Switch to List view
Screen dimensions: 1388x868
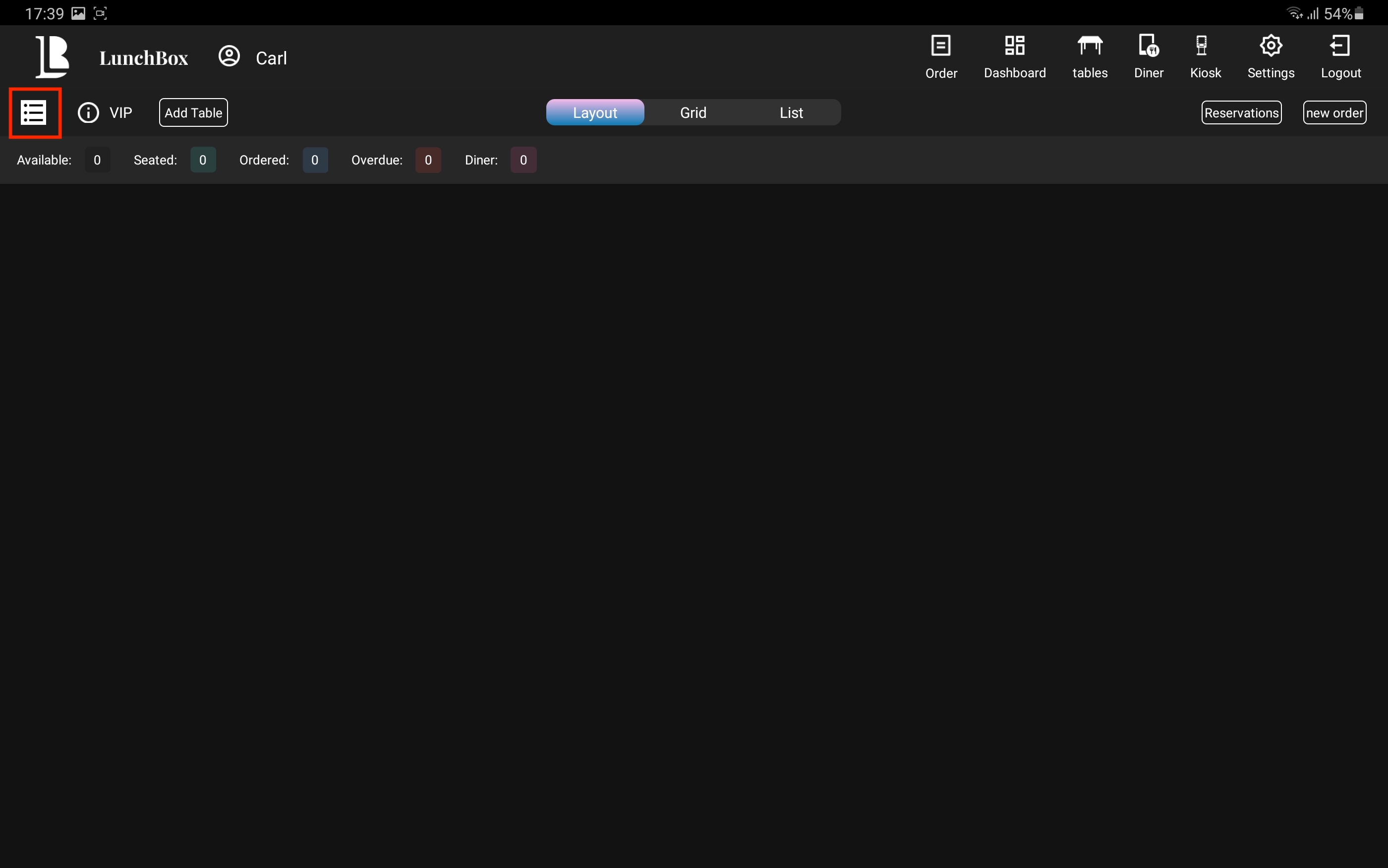791,112
